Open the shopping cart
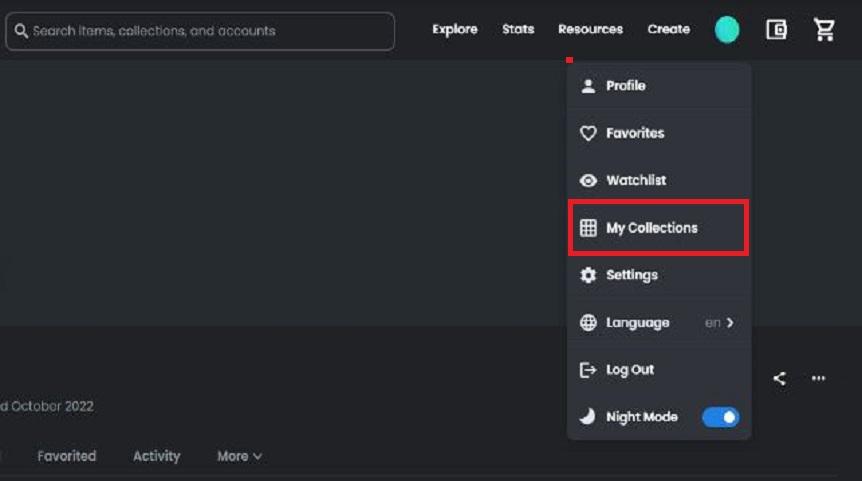This screenshot has width=862, height=481. point(824,30)
